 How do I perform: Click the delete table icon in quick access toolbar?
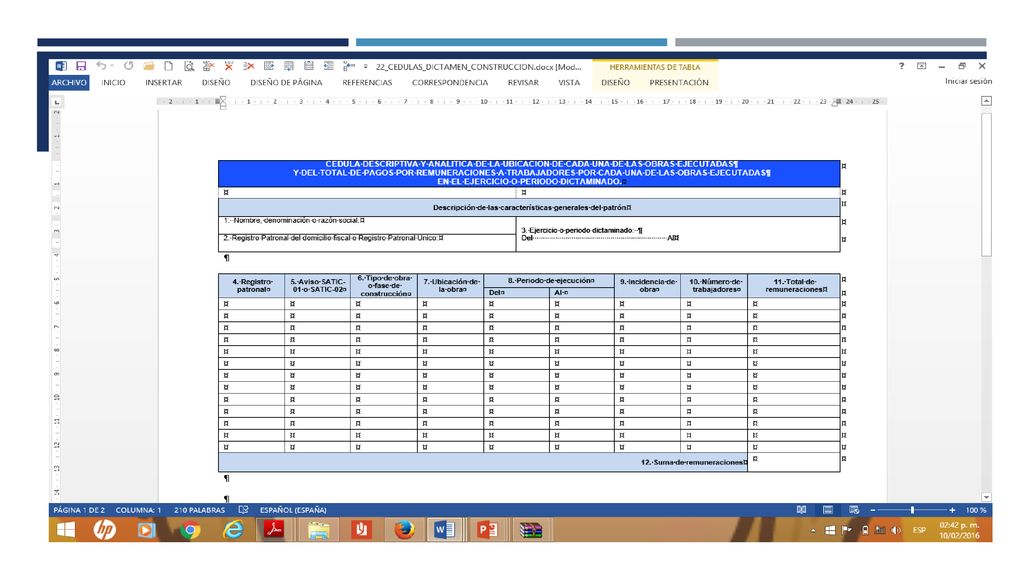tap(208, 66)
